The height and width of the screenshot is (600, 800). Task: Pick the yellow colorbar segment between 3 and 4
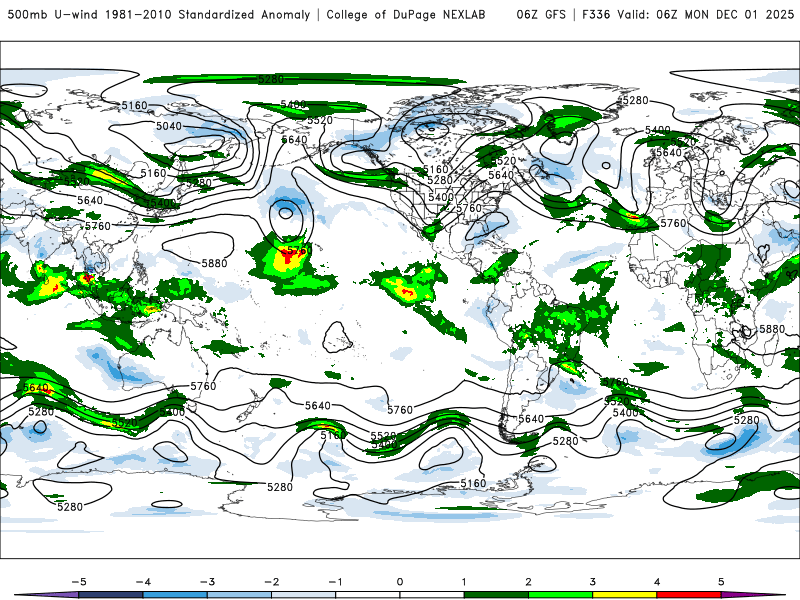625,595
